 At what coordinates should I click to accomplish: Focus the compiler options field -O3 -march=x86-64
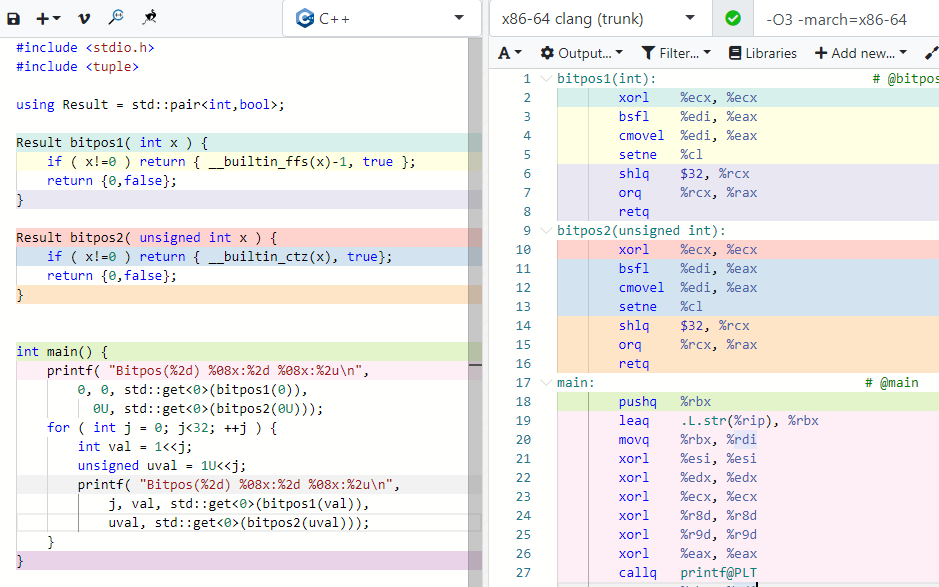click(846, 19)
